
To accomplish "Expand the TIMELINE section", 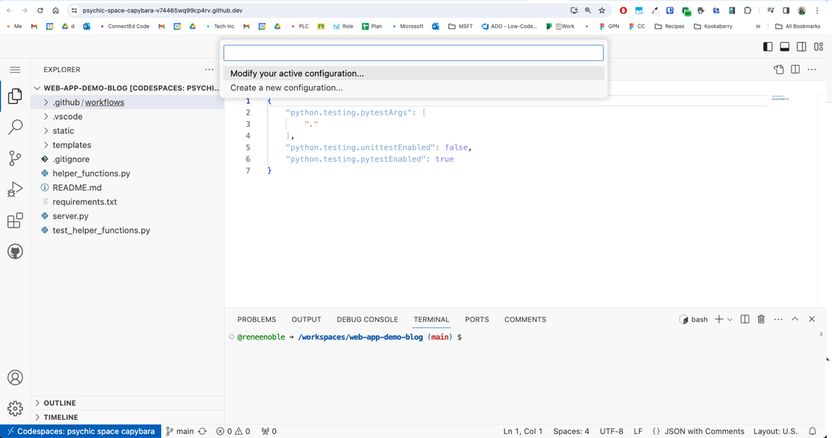I will (127, 417).
